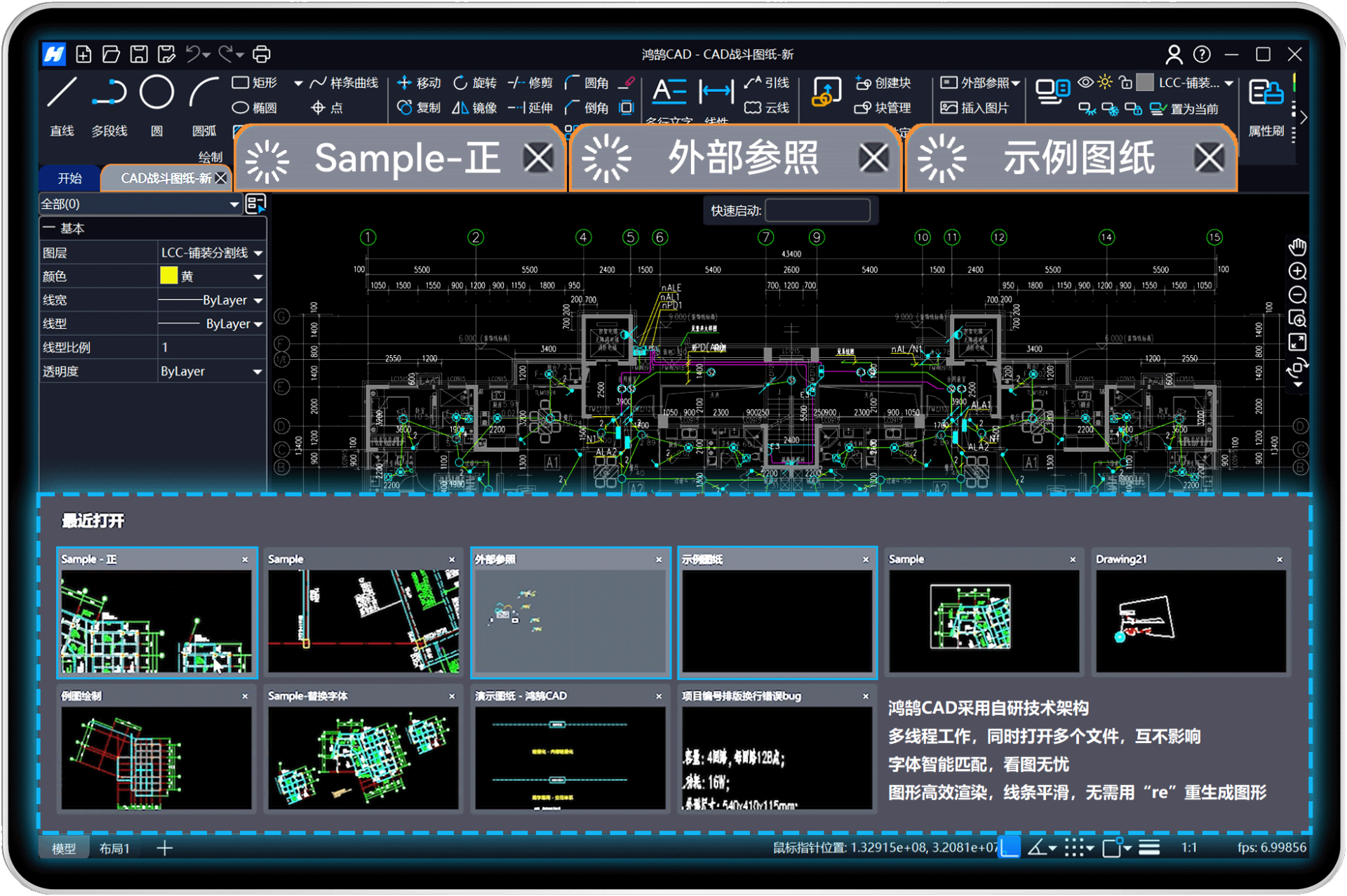Apply the 圆角 fillet tool
This screenshot has height=896, width=1347.
tap(587, 83)
